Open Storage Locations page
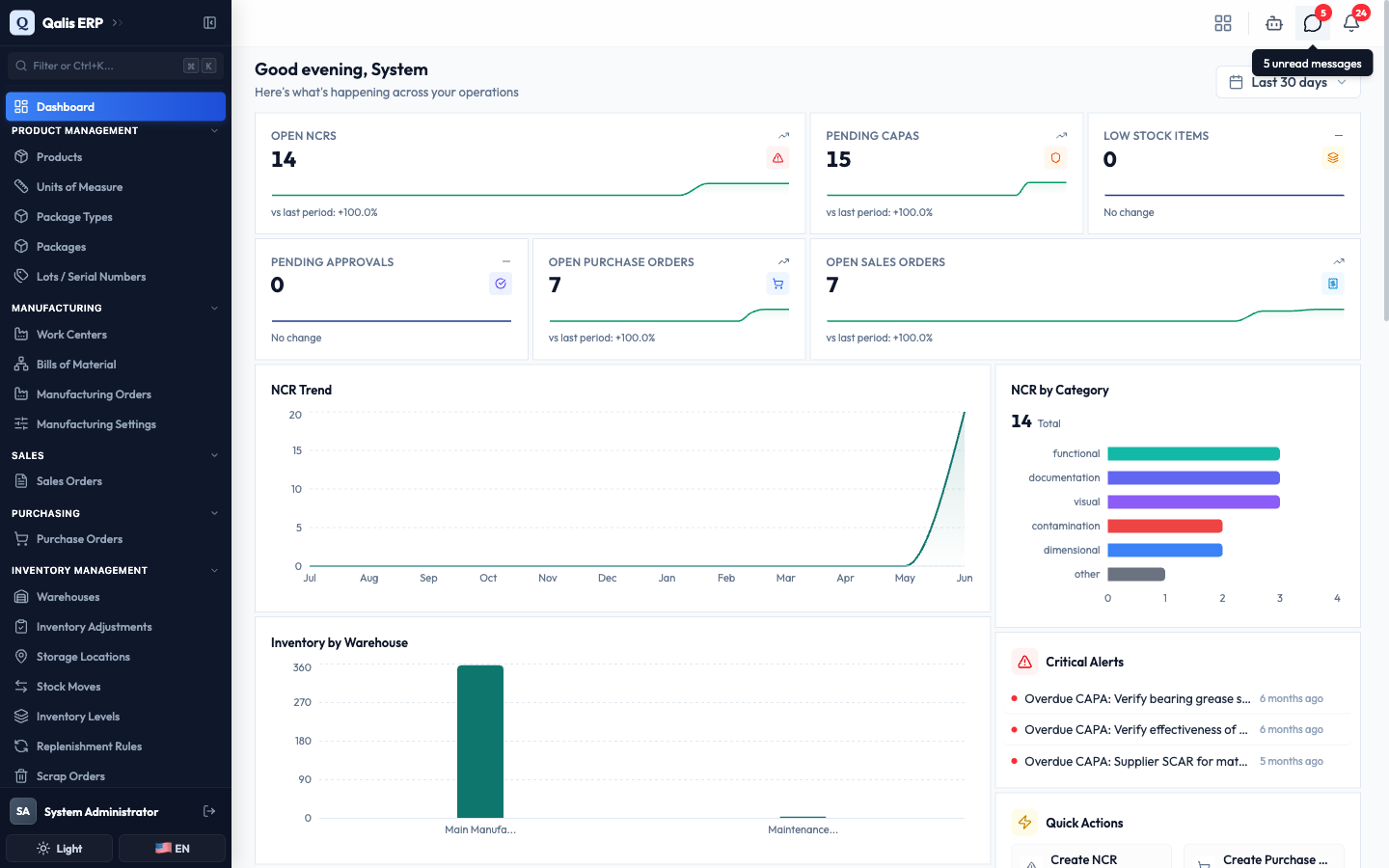 pyautogui.click(x=116, y=657)
